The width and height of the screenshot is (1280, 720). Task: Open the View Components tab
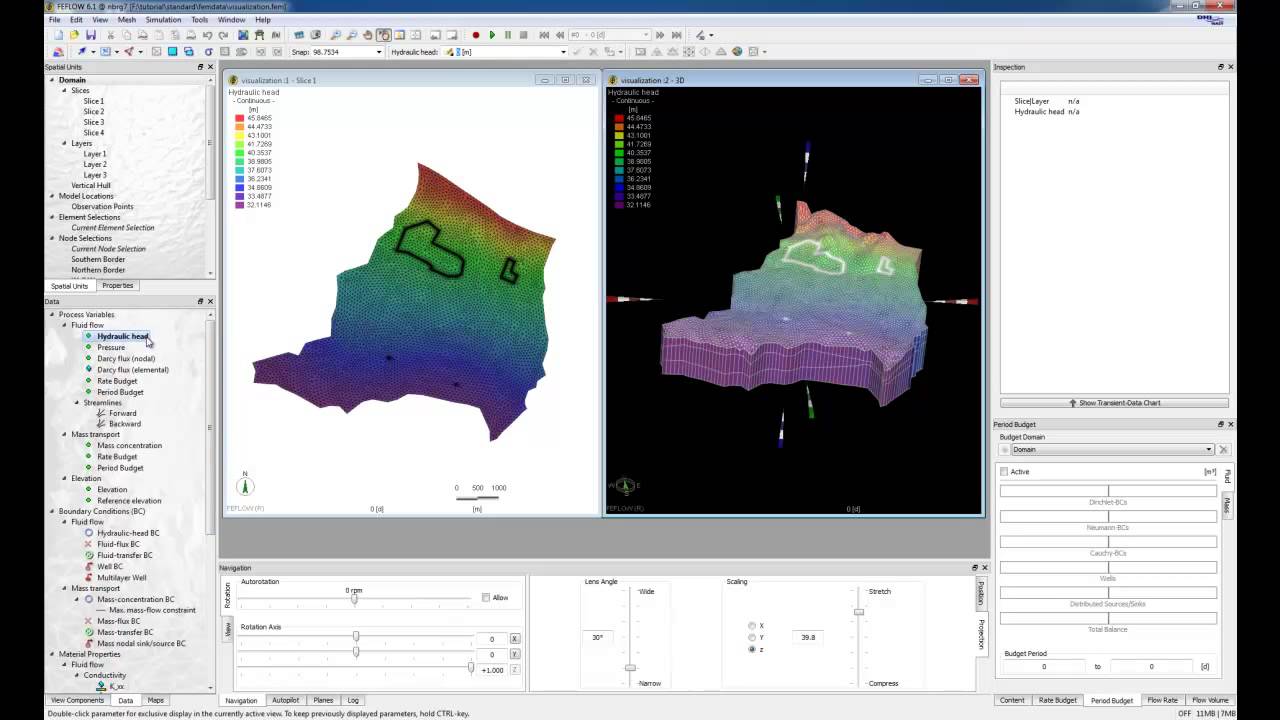click(x=77, y=700)
